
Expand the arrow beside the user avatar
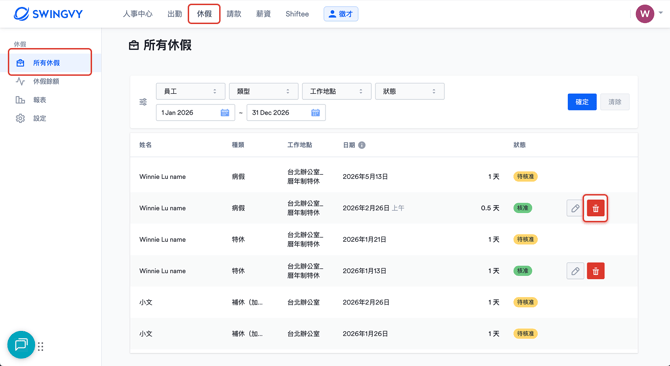[x=661, y=13]
